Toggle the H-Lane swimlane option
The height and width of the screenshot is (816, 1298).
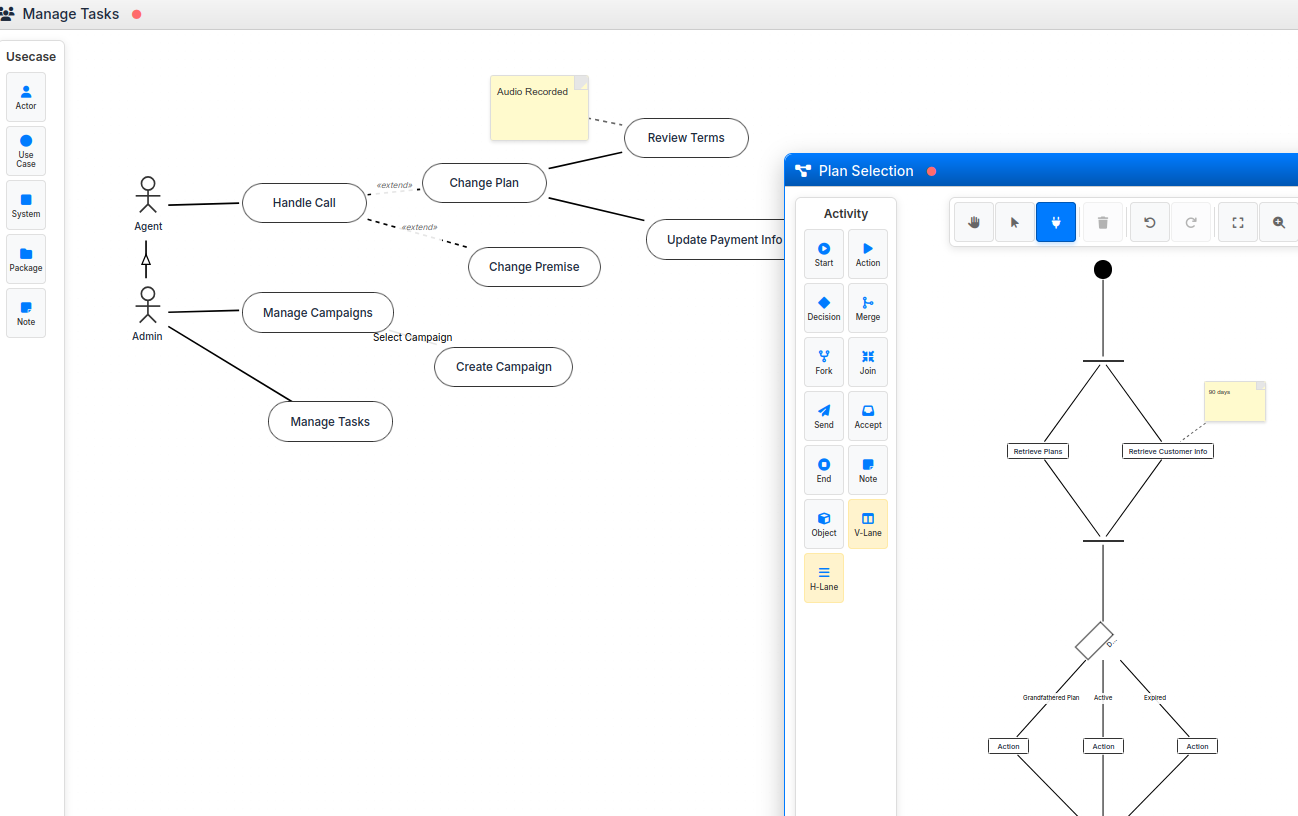824,578
